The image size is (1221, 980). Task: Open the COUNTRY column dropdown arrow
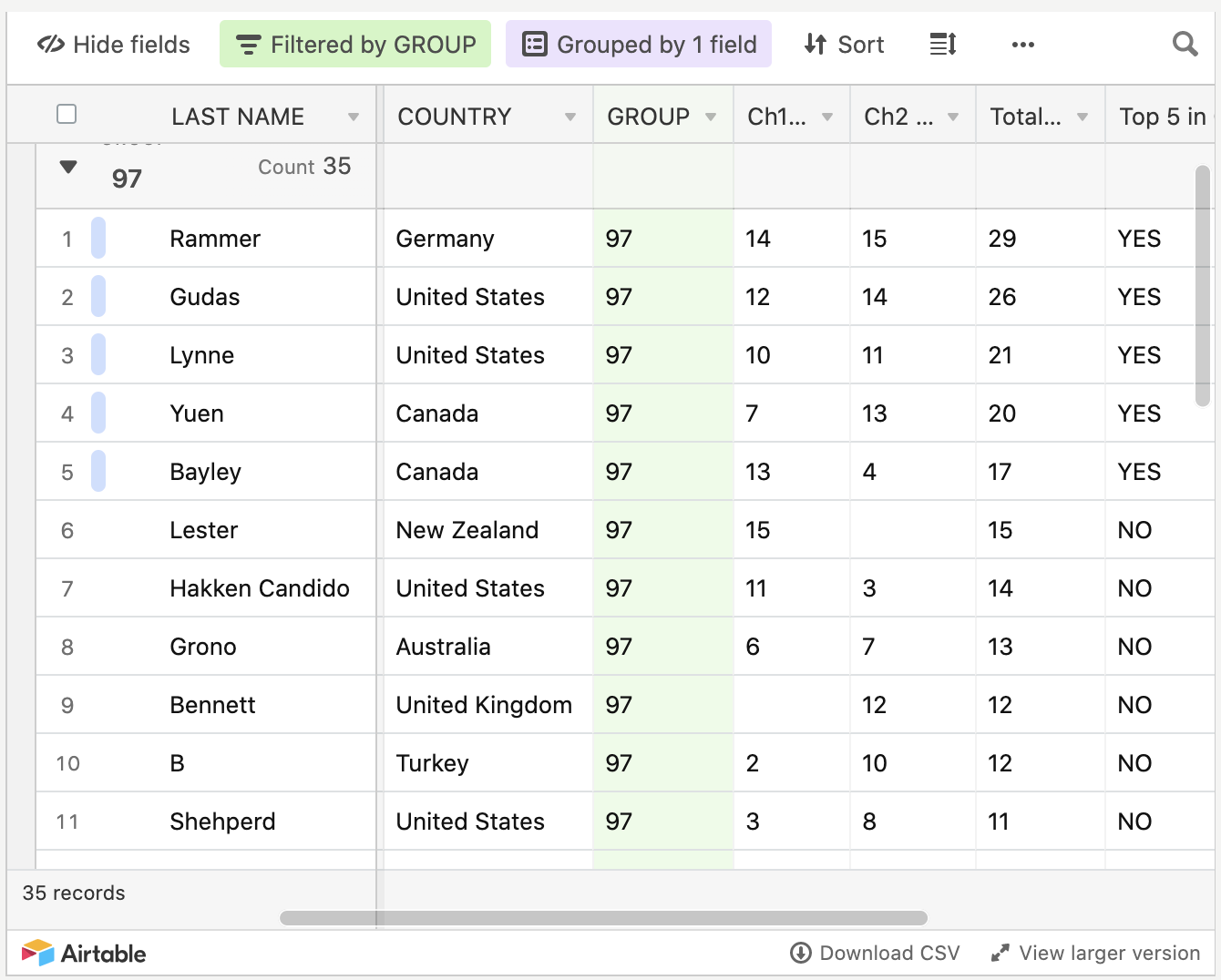pos(570,117)
